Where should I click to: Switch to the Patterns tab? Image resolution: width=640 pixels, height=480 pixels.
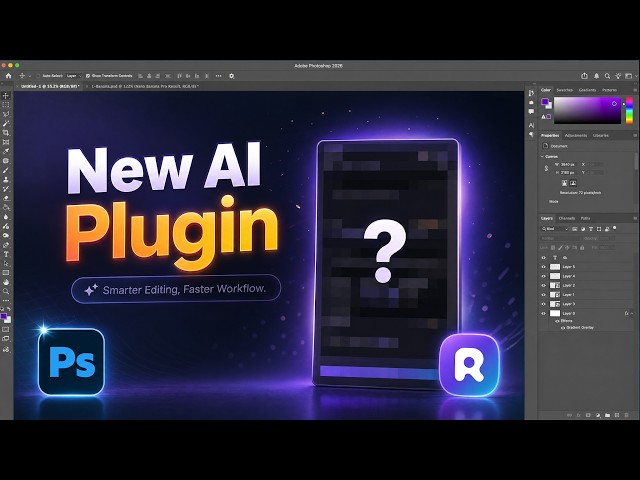pyautogui.click(x=609, y=90)
